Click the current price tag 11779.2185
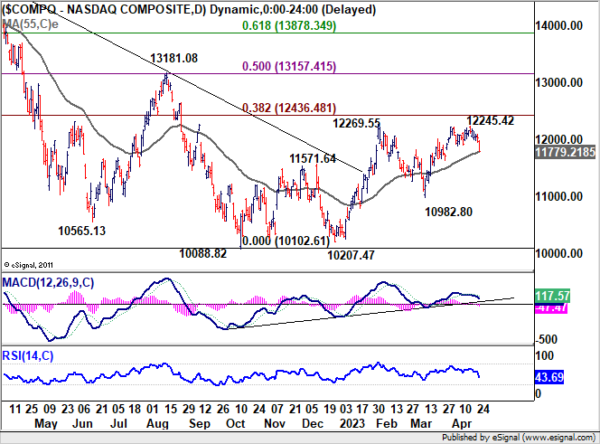This screenshot has height=444, width=600. click(565, 152)
